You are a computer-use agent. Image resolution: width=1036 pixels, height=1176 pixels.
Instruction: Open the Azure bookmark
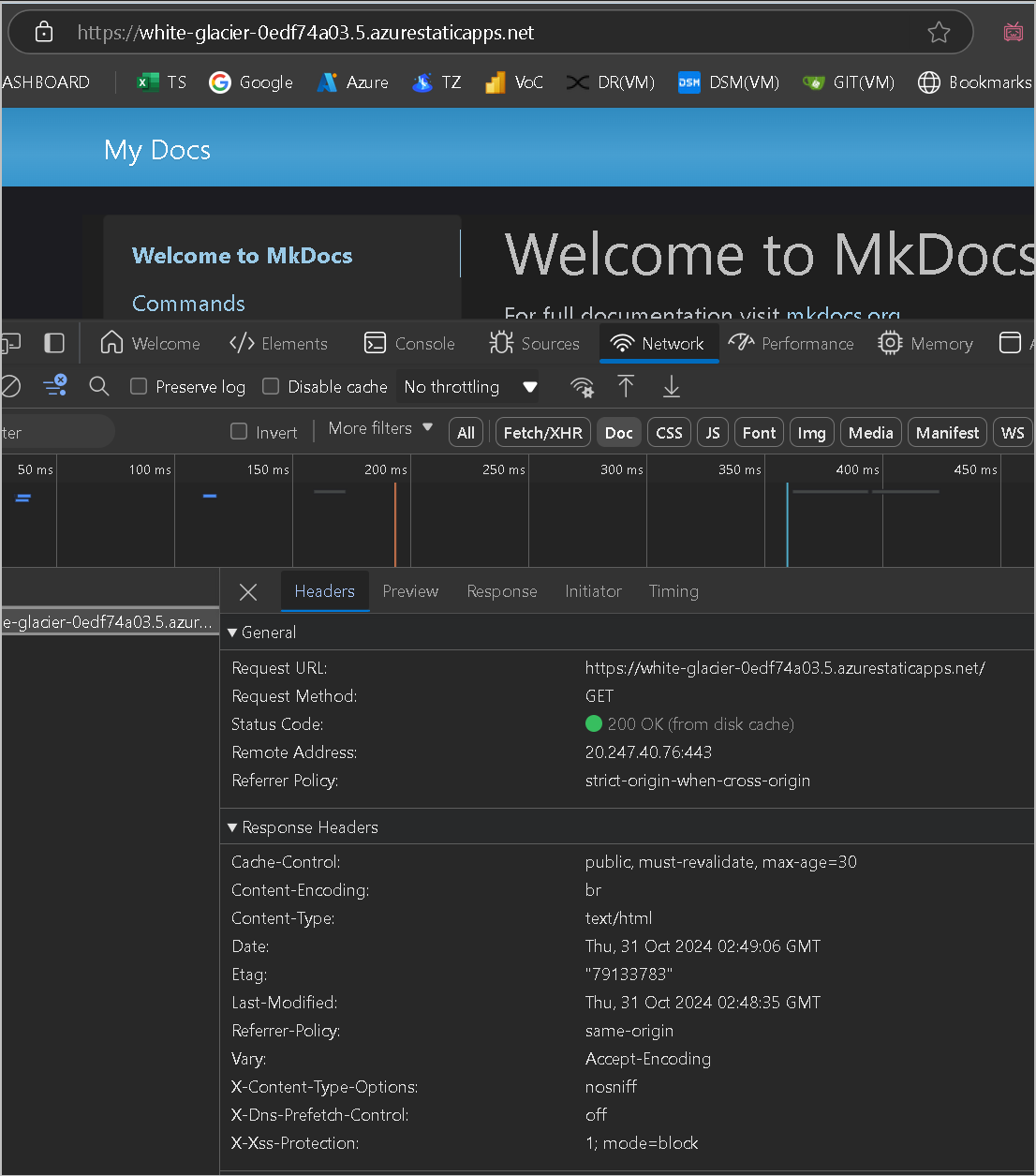coord(352,82)
